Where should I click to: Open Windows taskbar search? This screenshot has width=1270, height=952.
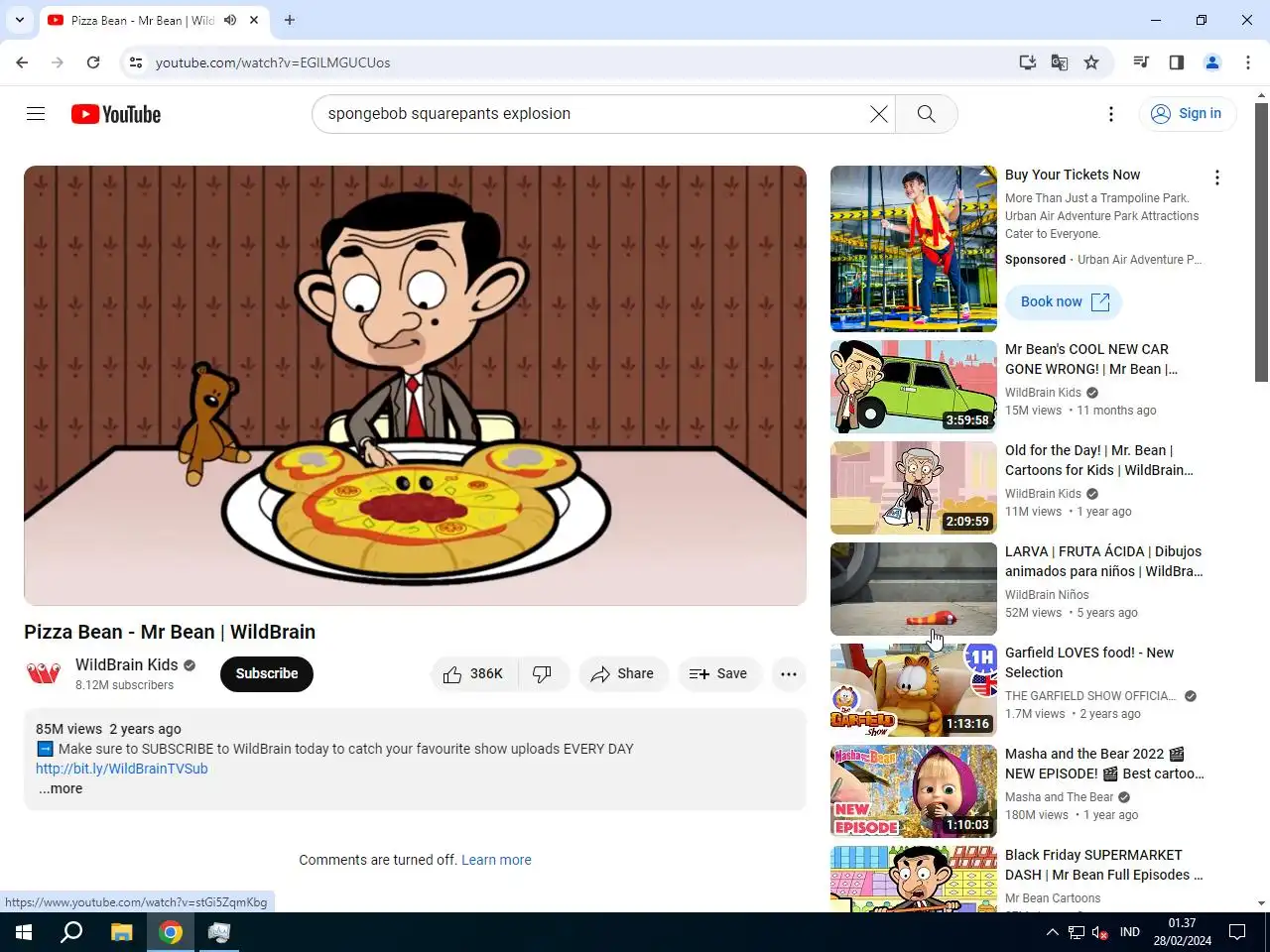pyautogui.click(x=71, y=932)
